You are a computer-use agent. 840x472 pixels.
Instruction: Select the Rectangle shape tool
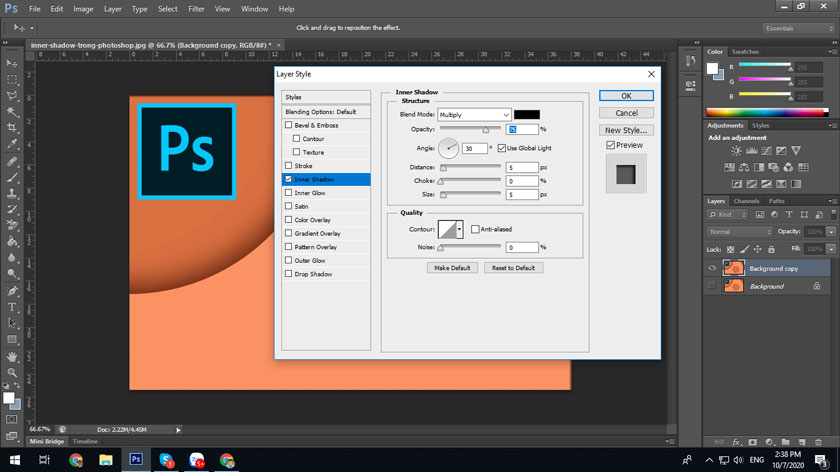(x=12, y=340)
